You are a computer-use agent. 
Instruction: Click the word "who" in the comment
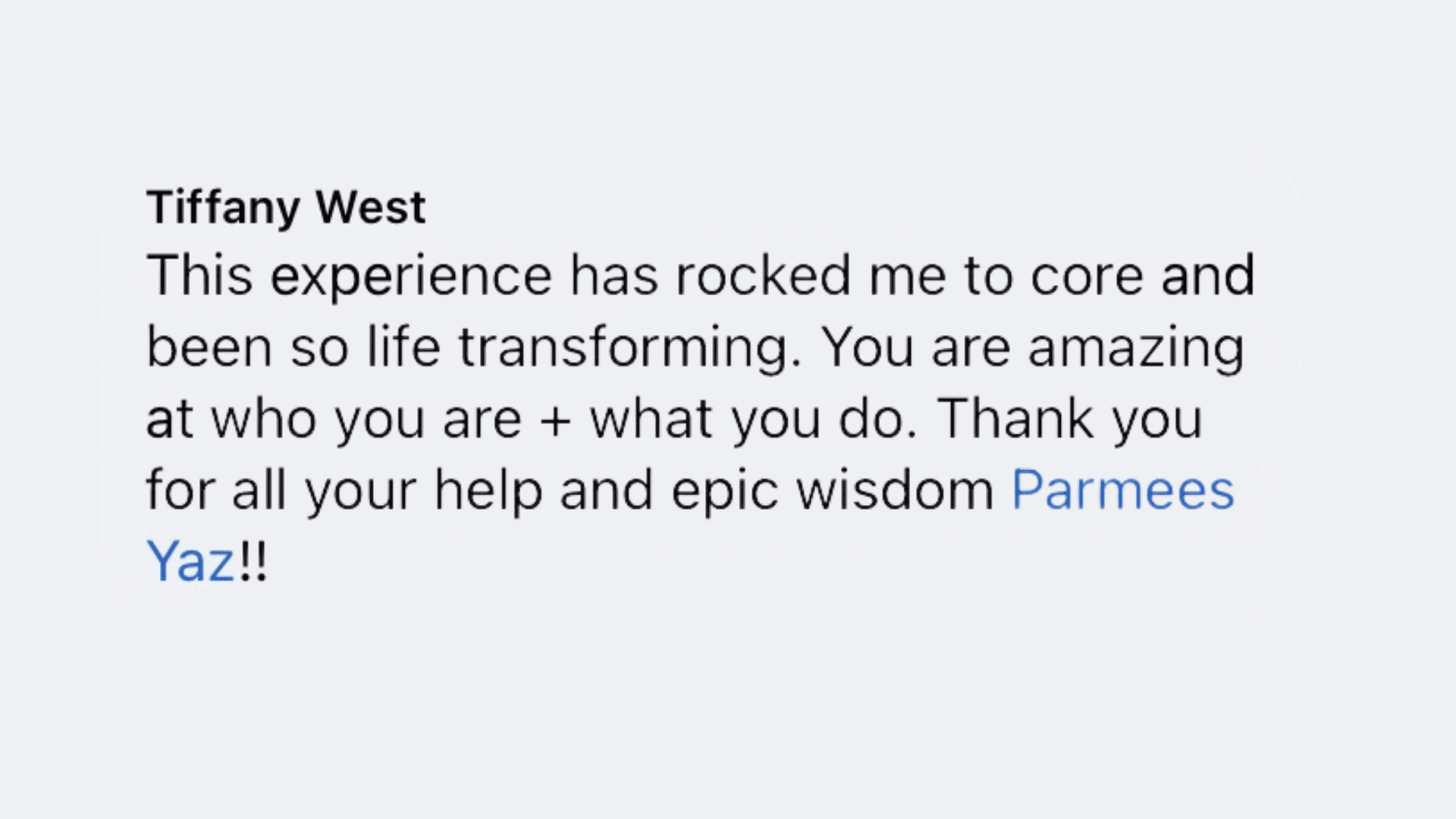click(x=263, y=419)
